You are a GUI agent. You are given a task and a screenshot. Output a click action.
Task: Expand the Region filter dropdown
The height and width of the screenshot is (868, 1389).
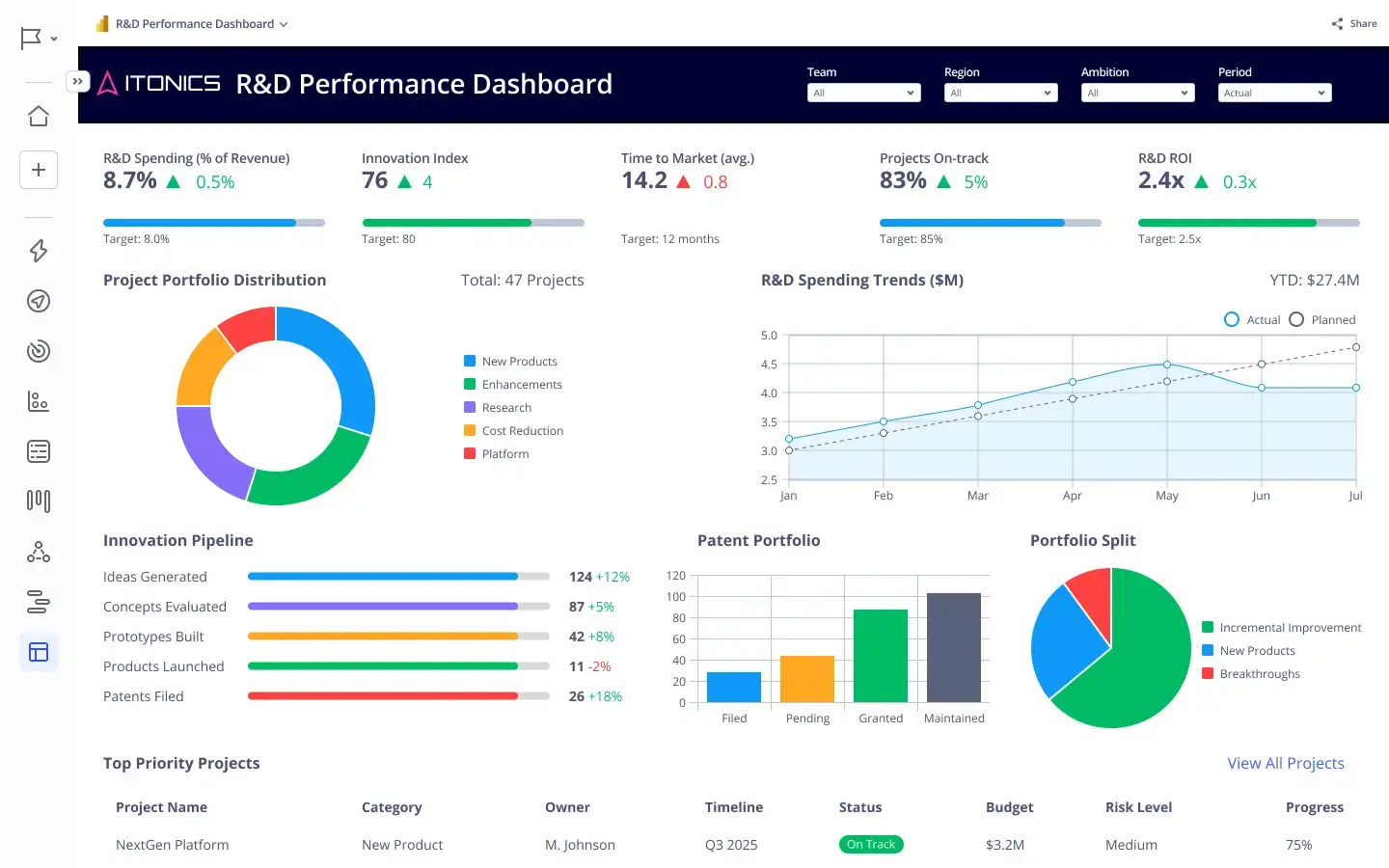[x=1000, y=93]
